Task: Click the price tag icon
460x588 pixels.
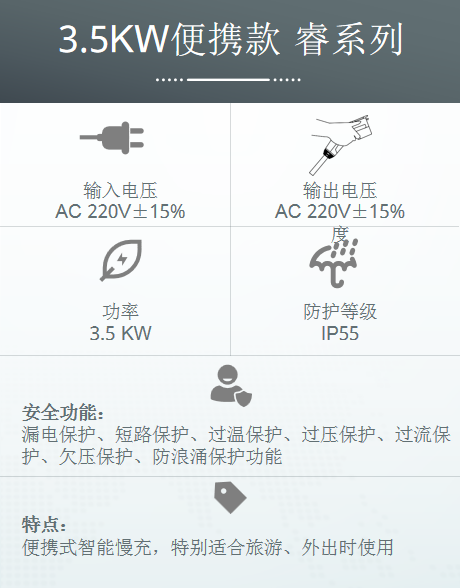Action: tap(230, 497)
